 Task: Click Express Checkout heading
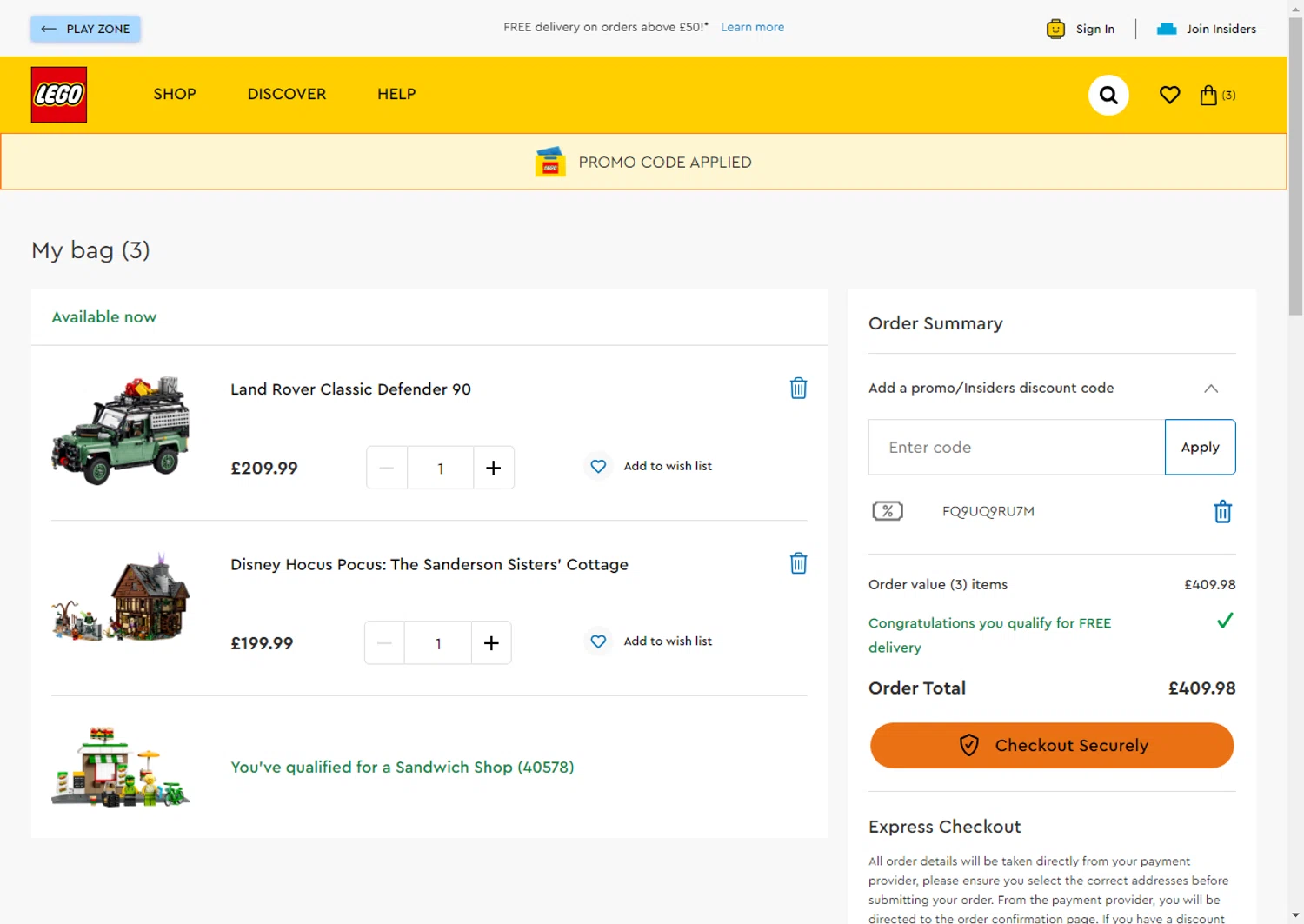coord(945,827)
